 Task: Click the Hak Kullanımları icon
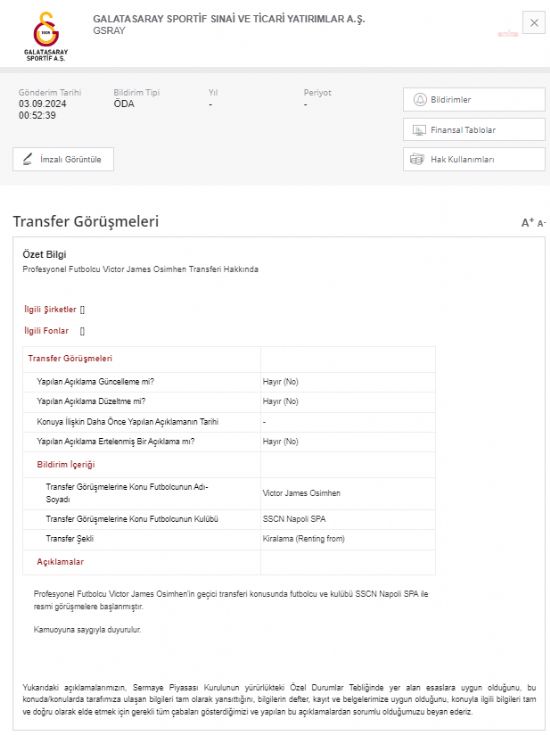point(417,159)
